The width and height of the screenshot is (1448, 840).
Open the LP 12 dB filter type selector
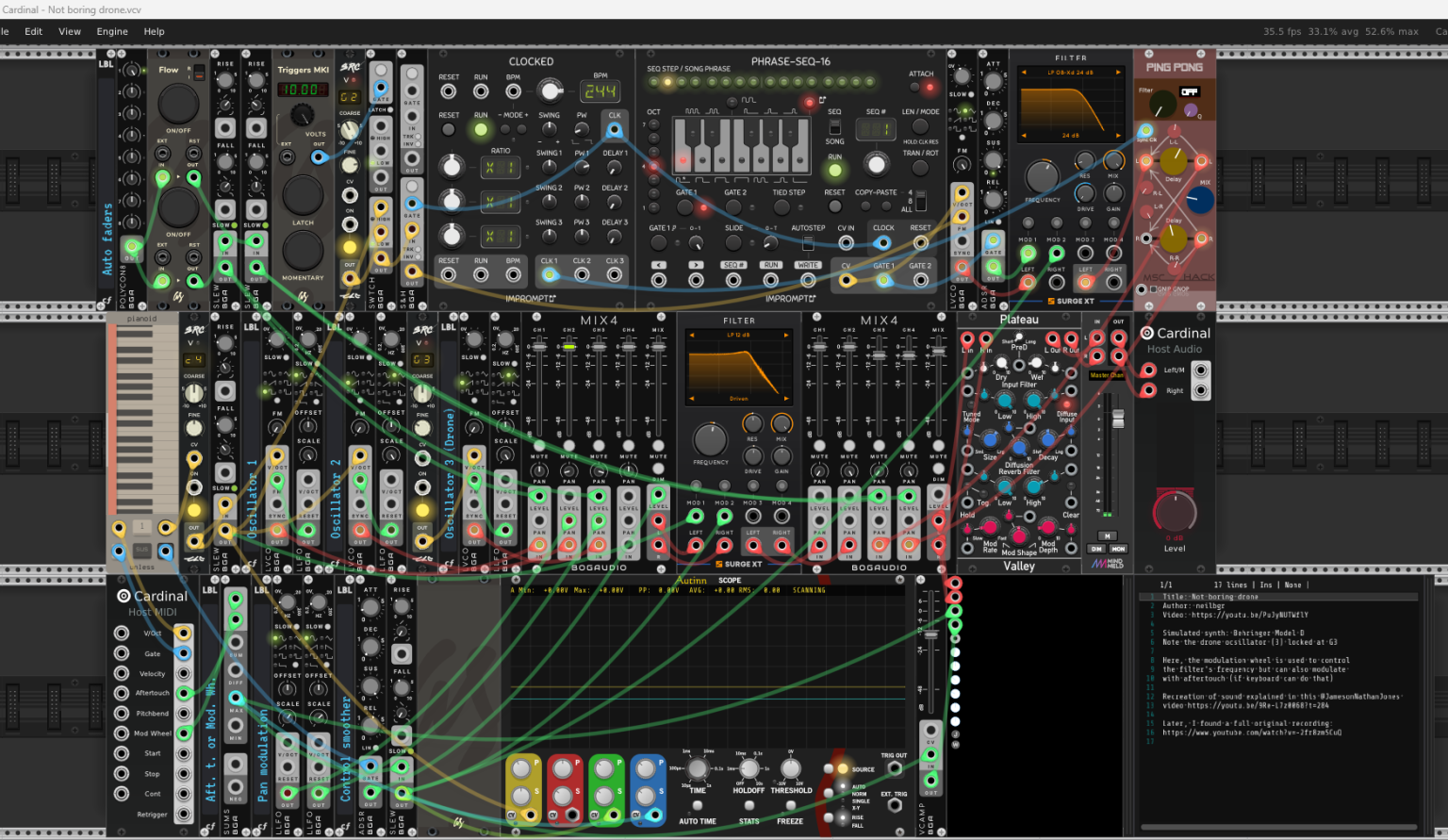coord(739,335)
